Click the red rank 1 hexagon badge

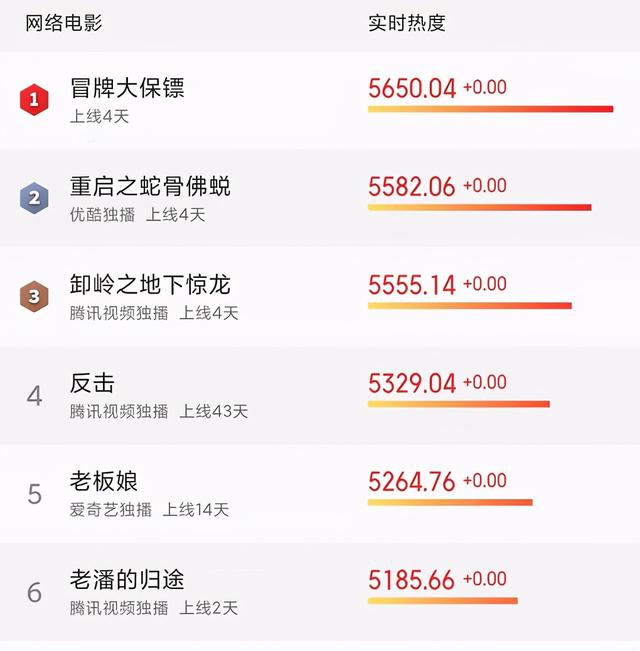pos(34,100)
